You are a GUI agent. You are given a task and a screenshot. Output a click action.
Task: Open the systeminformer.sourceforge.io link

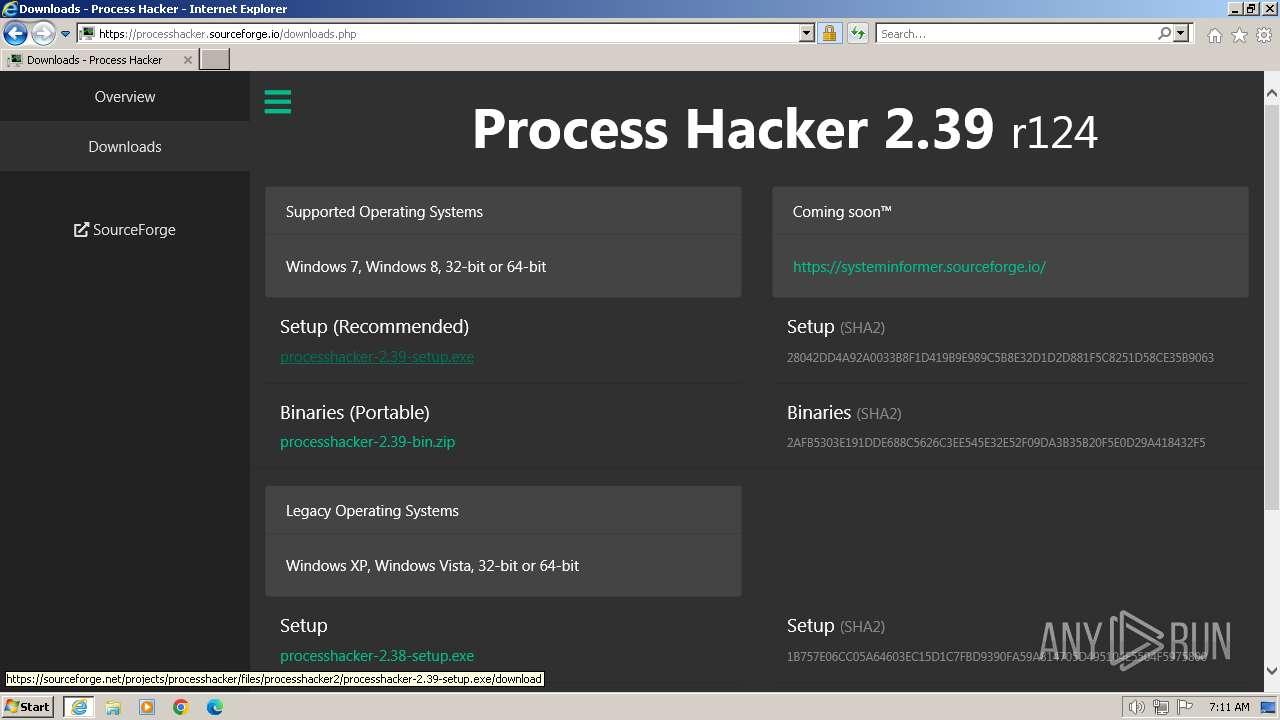point(919,267)
